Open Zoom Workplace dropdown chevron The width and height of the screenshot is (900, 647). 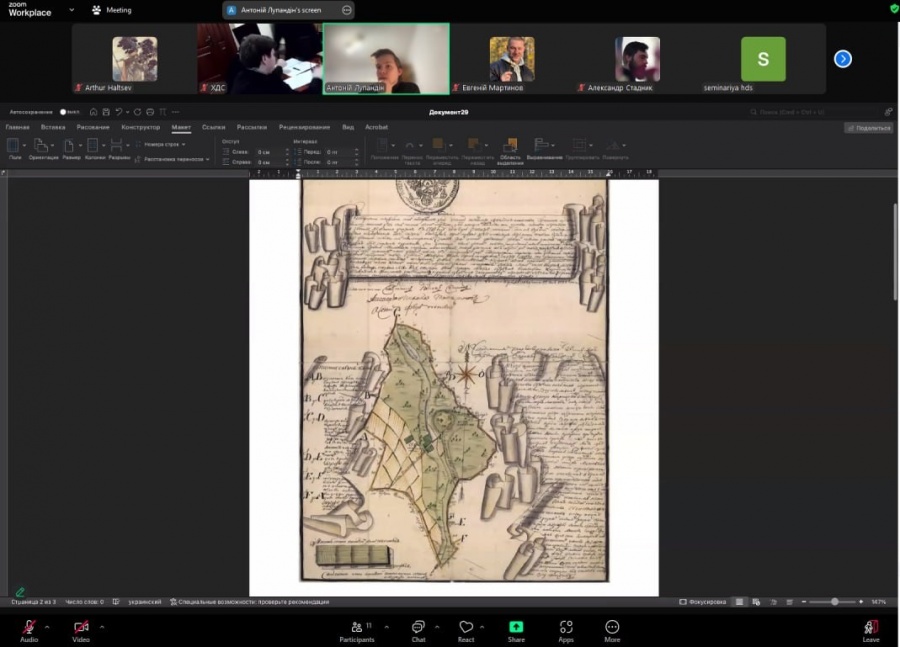click(72, 10)
